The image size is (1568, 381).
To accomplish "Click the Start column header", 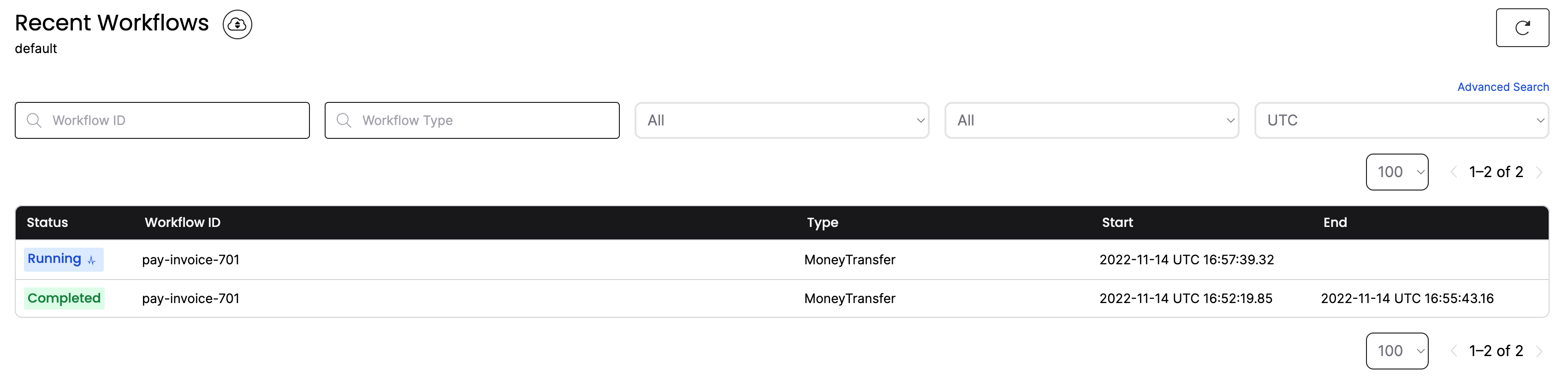I will [1117, 223].
